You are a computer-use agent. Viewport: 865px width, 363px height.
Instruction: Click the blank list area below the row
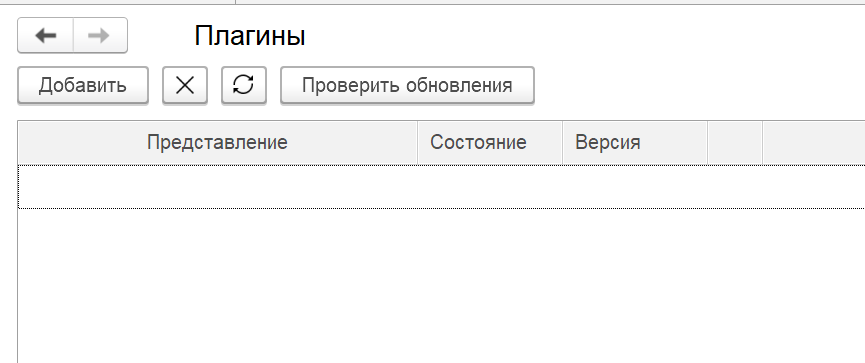[441, 286]
